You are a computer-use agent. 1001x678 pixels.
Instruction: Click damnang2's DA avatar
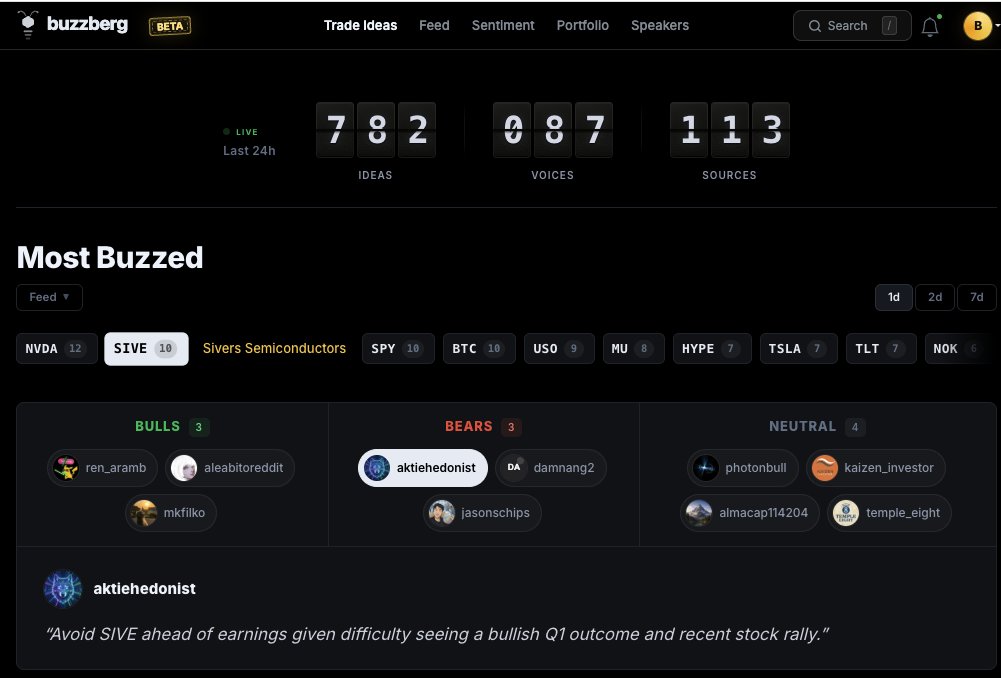coord(514,468)
